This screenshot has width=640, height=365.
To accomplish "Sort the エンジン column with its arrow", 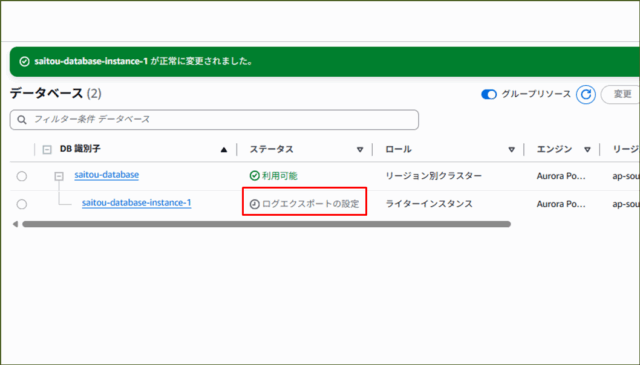I will (587, 150).
